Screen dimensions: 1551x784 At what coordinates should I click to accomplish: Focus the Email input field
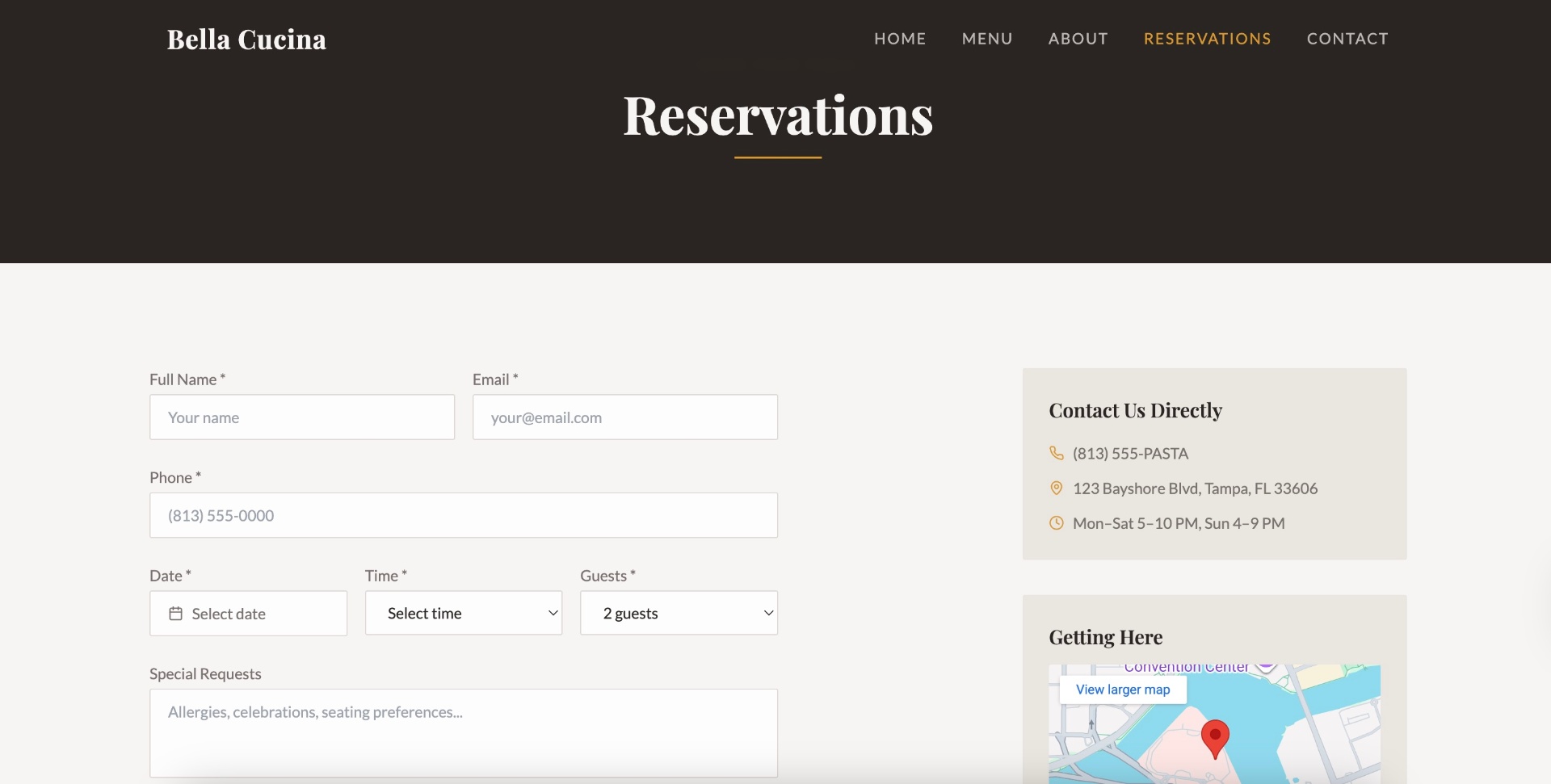click(625, 417)
